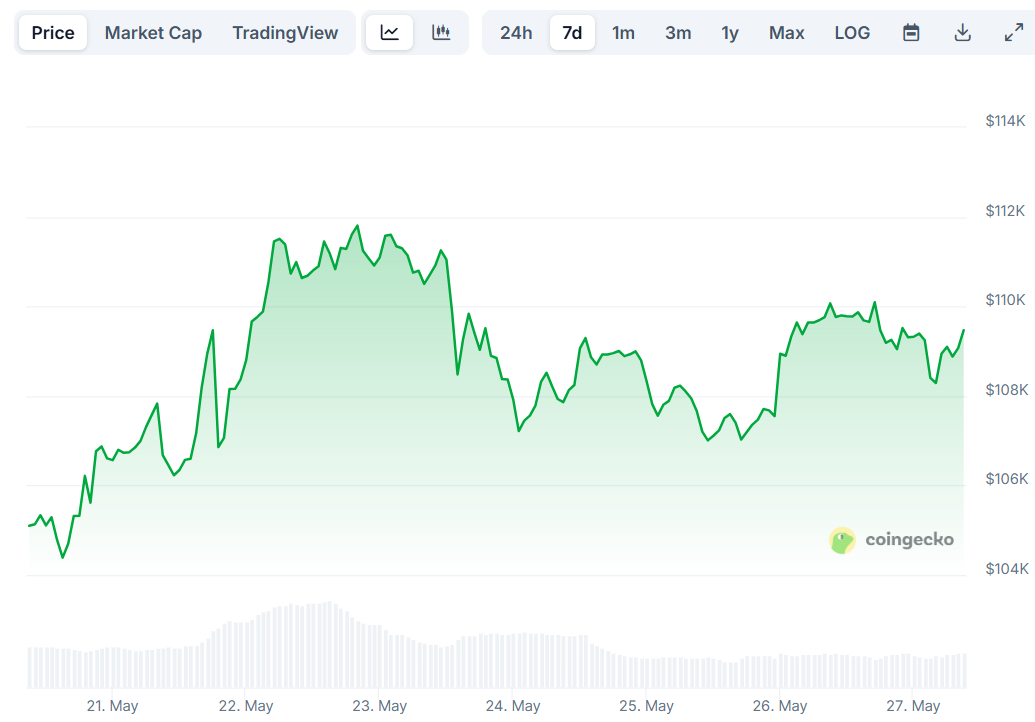This screenshot has width=1035, height=722.
Task: Click the 25. May date label
Action: (646, 706)
